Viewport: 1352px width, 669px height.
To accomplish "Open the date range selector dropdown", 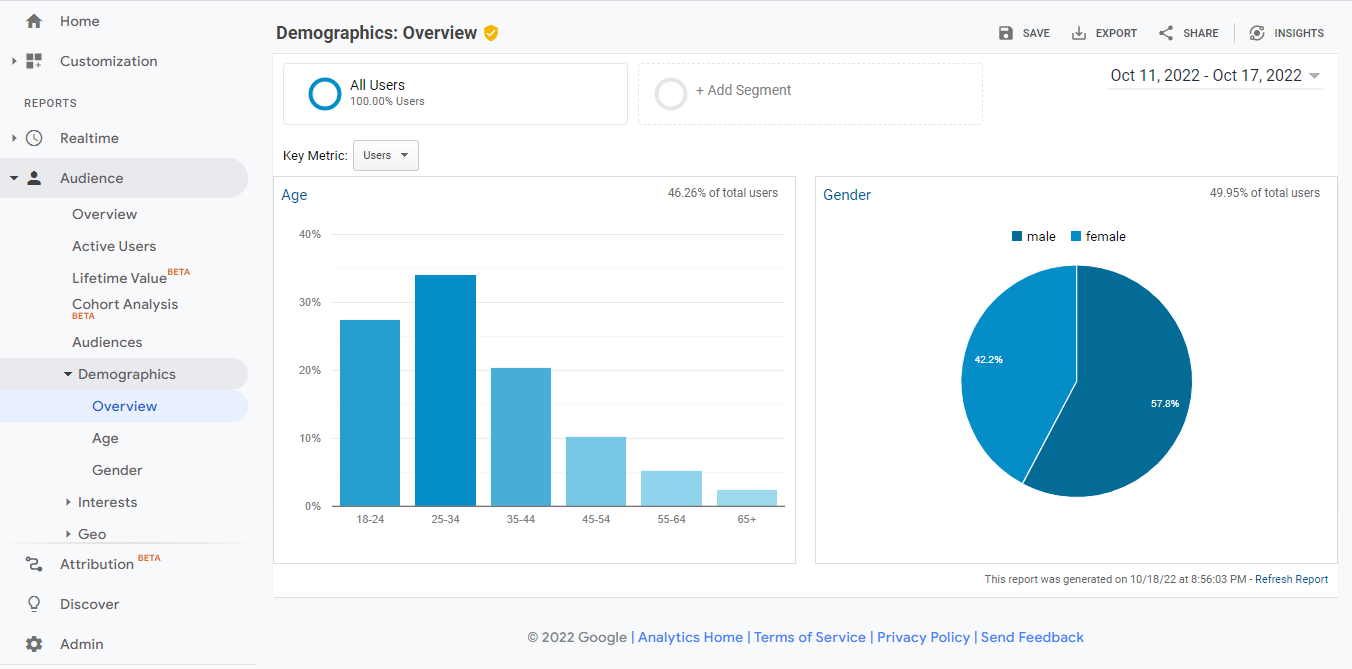I will [1213, 74].
